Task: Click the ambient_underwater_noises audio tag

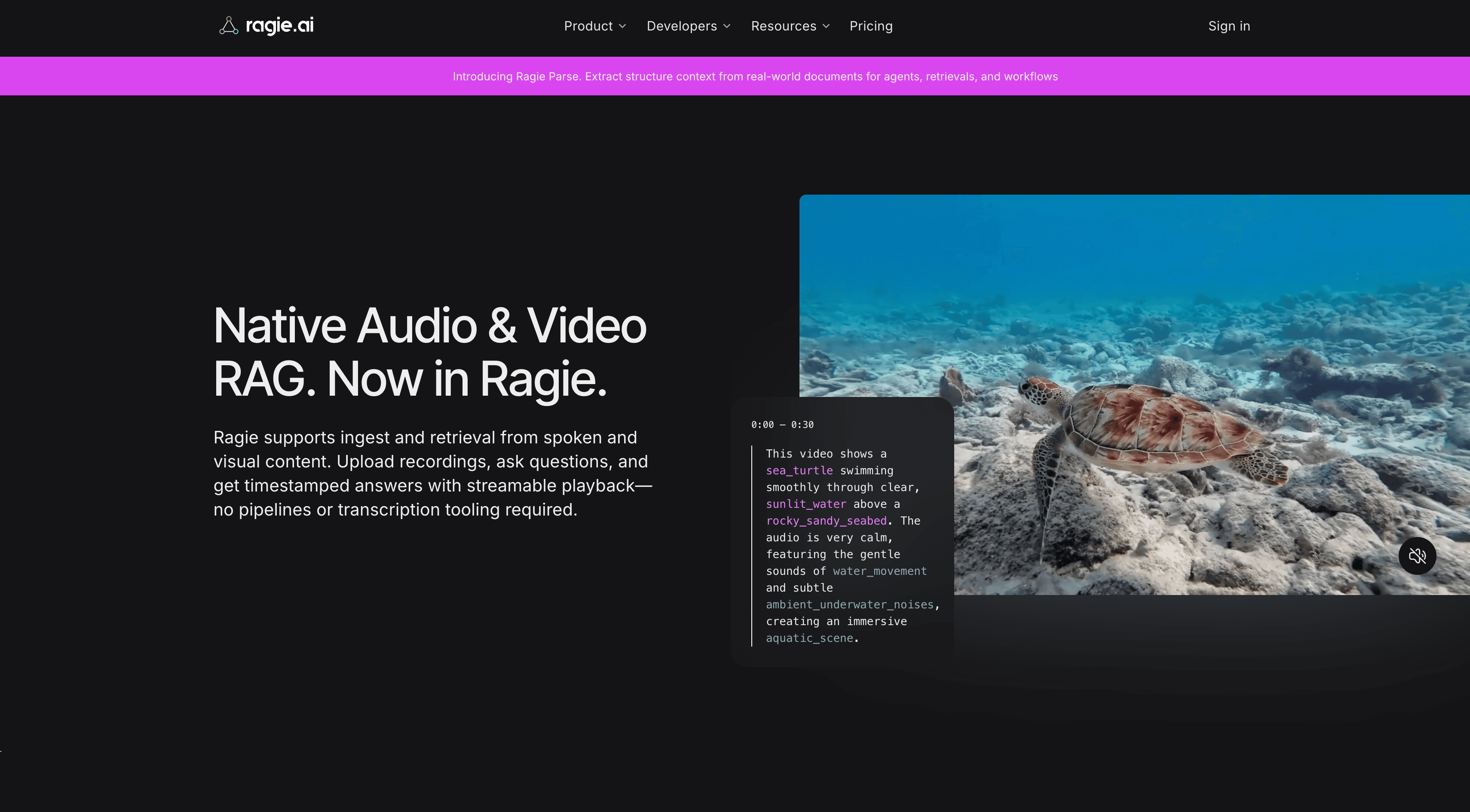Action: (x=850, y=604)
